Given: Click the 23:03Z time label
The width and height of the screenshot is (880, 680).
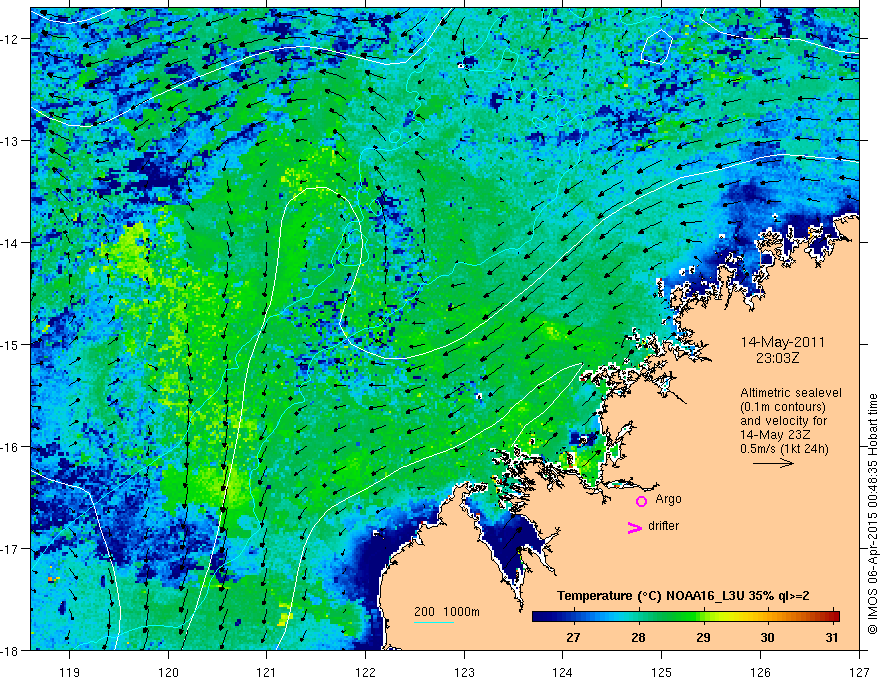Looking at the screenshot, I should (777, 358).
